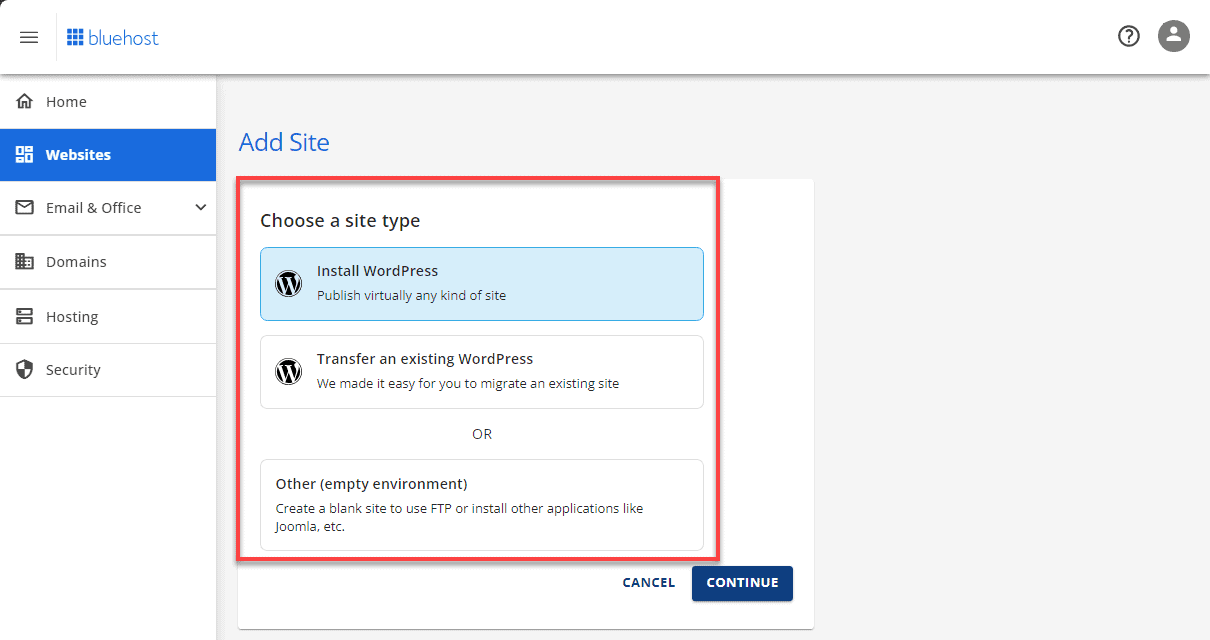
Task: Click the Security shield icon
Action: [25, 370]
